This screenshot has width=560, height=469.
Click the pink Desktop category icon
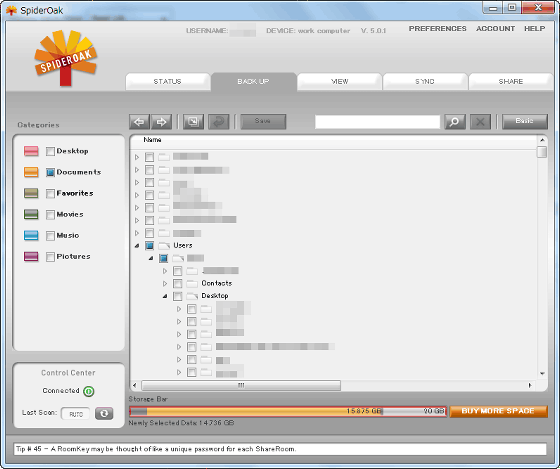click(31, 151)
